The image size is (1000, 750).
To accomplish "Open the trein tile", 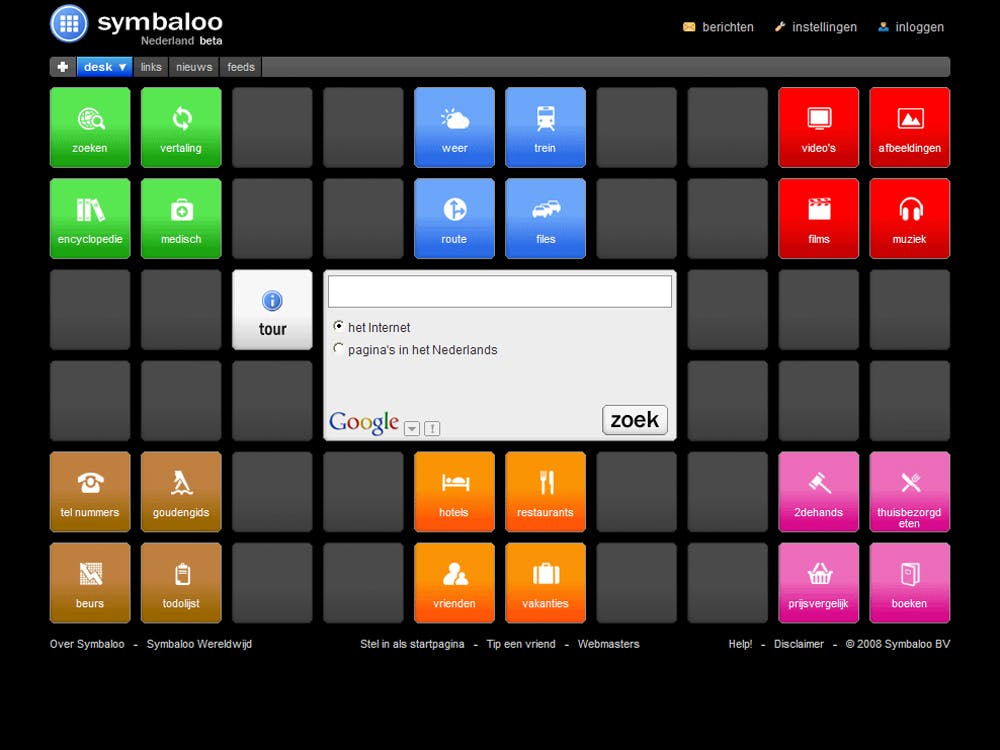I will [x=545, y=128].
